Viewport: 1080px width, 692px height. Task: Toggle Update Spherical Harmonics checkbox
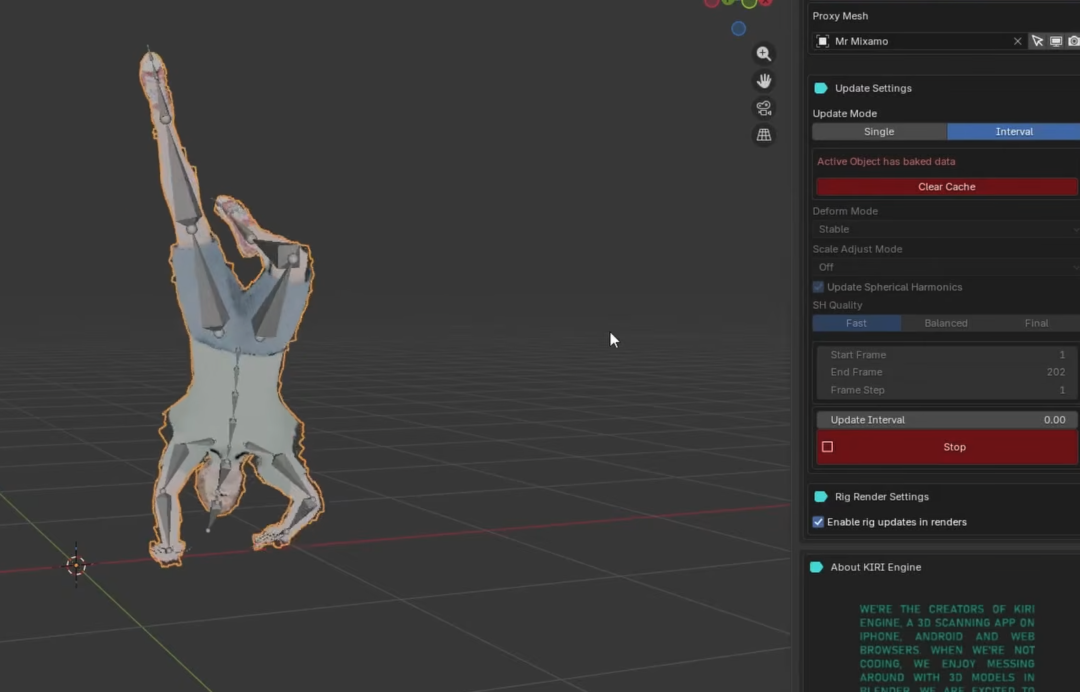point(818,287)
